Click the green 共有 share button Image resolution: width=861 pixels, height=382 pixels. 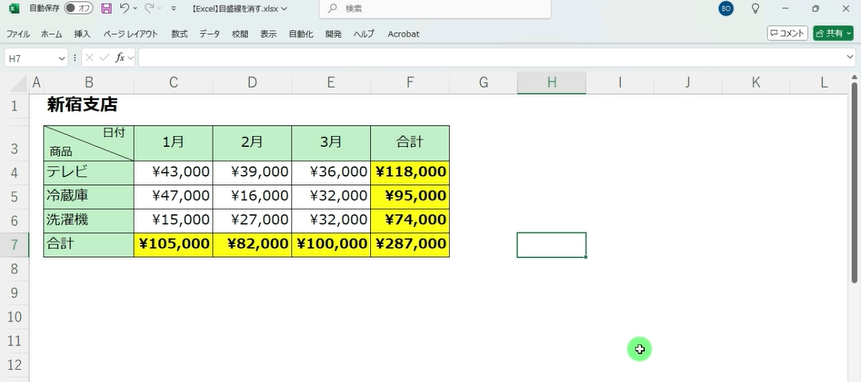833,33
